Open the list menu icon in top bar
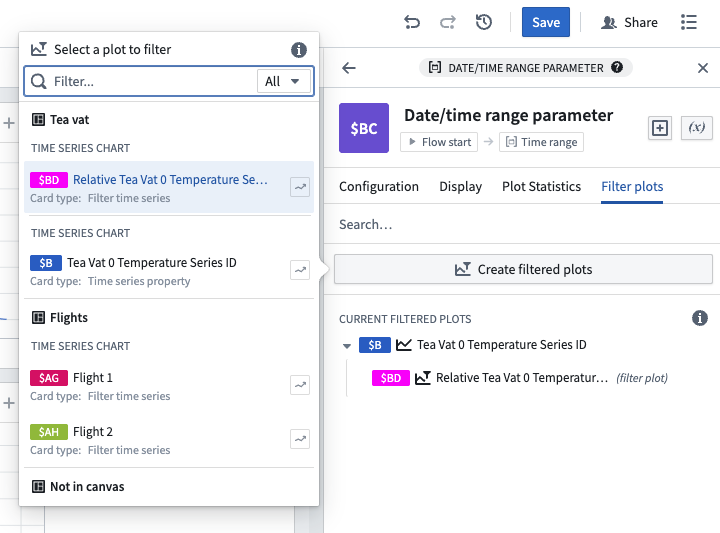The width and height of the screenshot is (720, 533). click(x=689, y=22)
